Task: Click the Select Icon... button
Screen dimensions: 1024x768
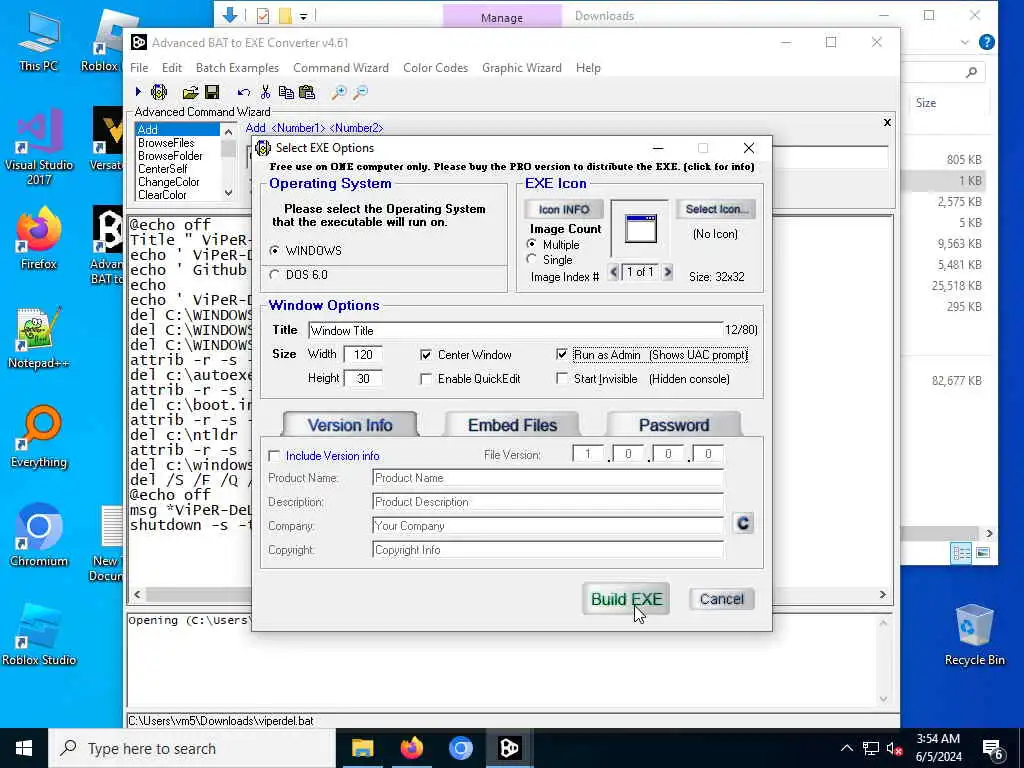Action: point(716,209)
